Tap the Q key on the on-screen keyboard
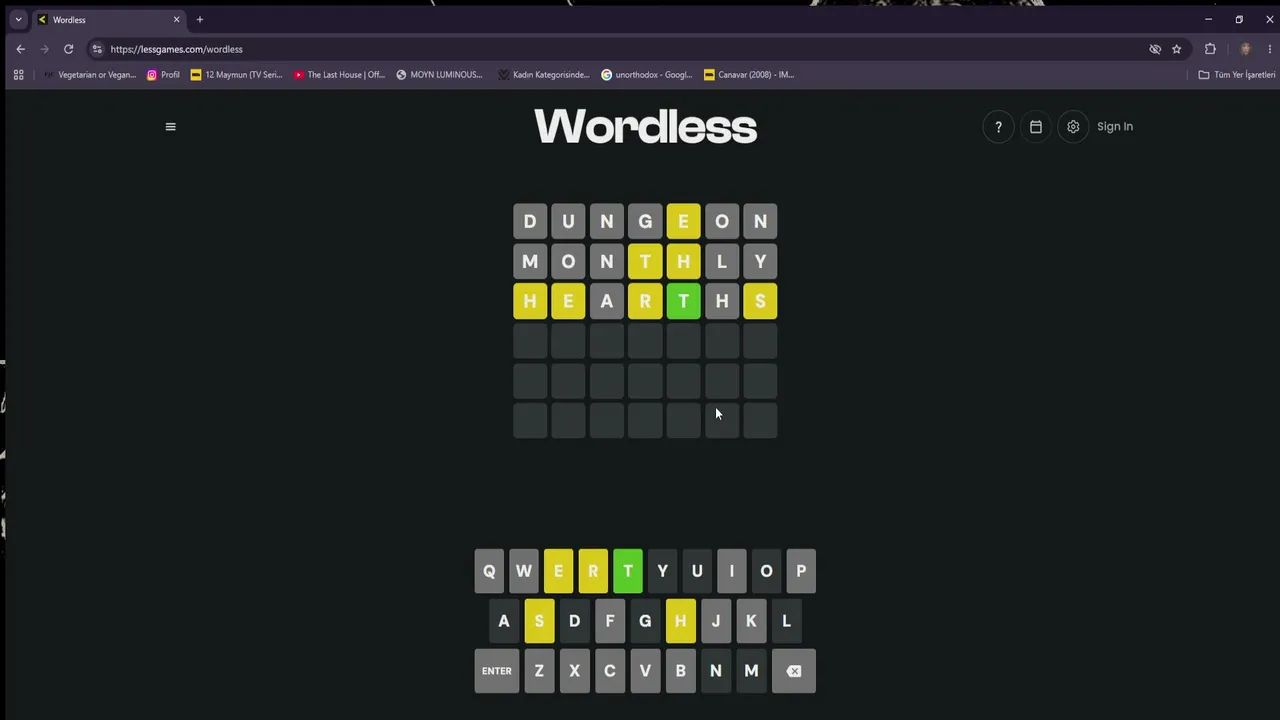Viewport: 1280px width, 720px height. 489,571
